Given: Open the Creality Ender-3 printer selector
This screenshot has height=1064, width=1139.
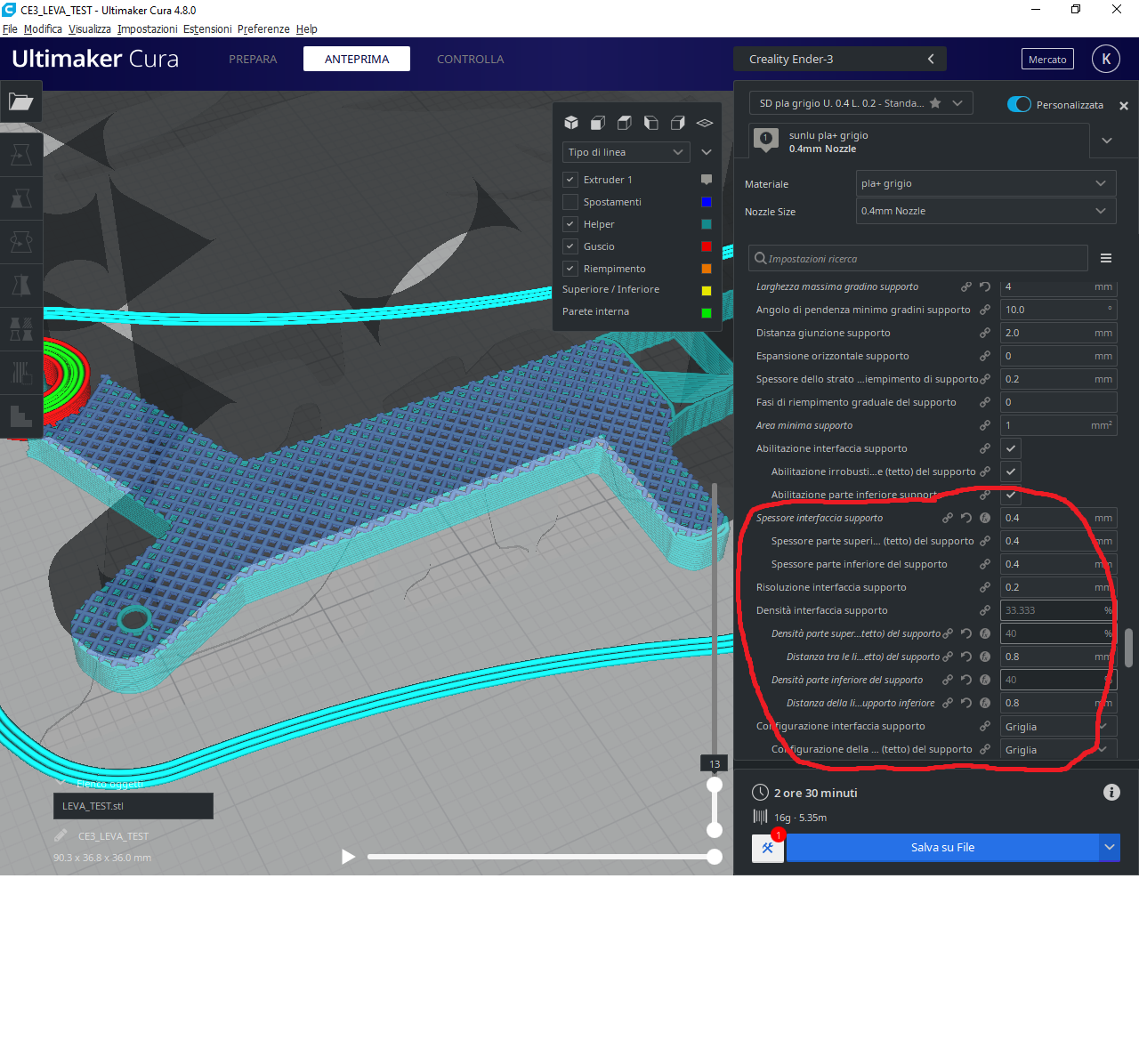Looking at the screenshot, I should click(840, 59).
